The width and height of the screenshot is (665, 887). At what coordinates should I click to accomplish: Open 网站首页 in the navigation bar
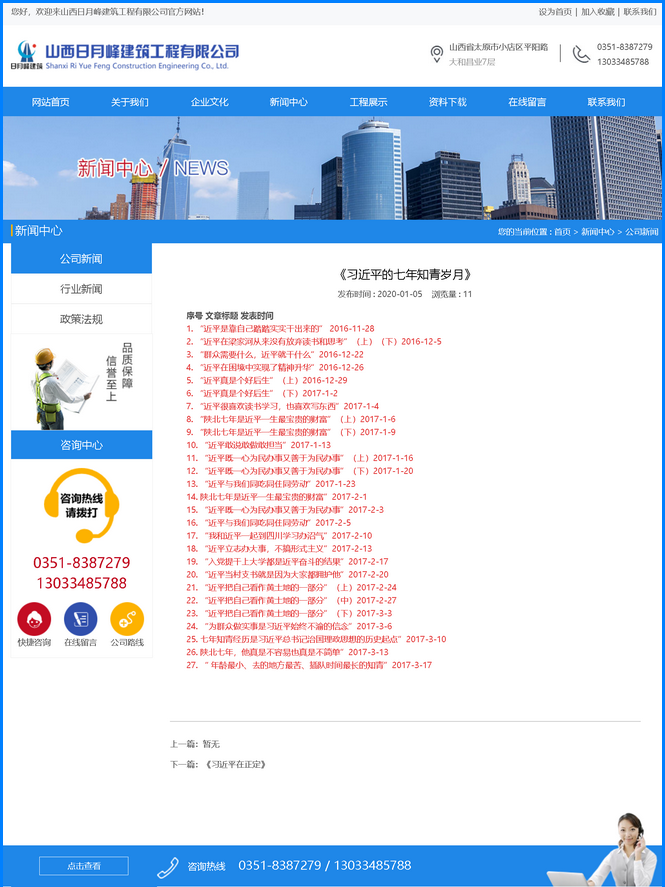point(51,102)
